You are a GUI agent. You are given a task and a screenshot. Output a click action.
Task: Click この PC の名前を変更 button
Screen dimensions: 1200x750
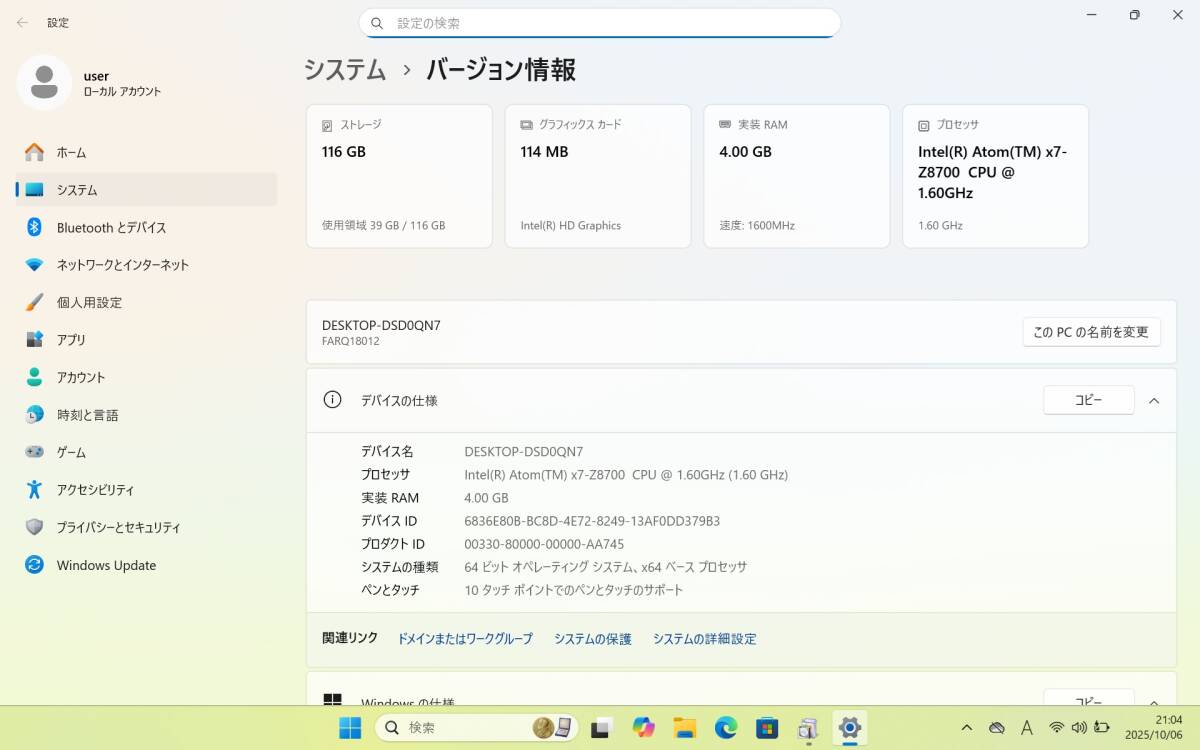point(1091,332)
